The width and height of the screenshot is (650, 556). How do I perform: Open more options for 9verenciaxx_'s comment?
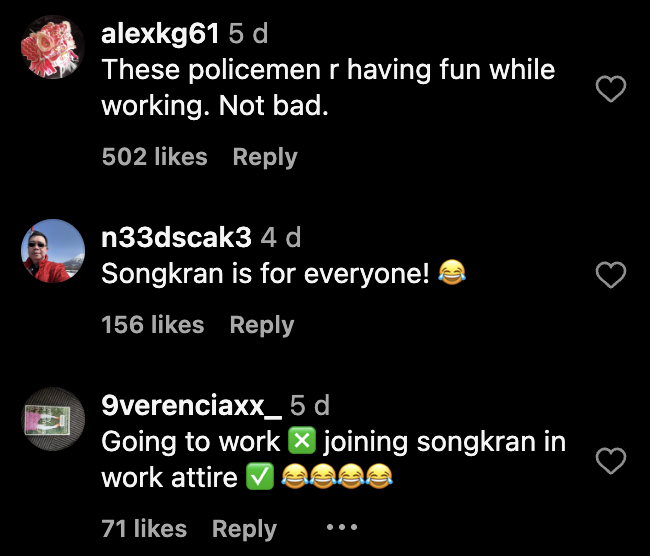pos(341,528)
